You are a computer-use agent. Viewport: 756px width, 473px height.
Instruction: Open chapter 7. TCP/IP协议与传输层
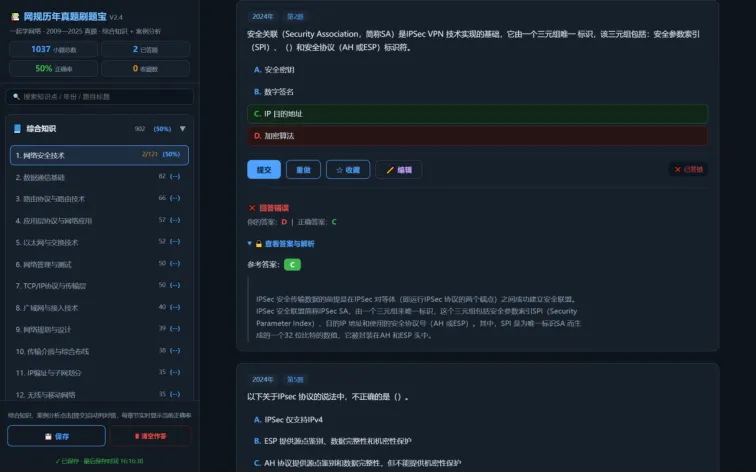(x=99, y=286)
